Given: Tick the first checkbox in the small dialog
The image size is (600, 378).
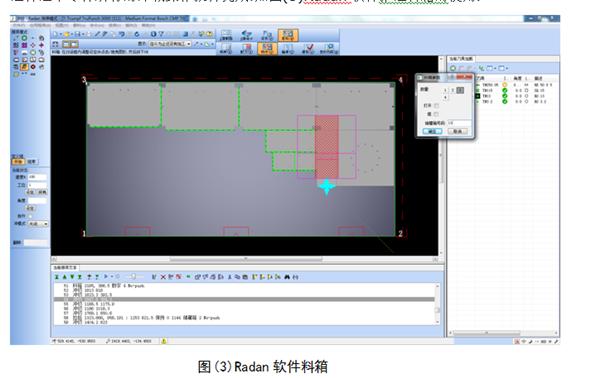Looking at the screenshot, I should click(x=436, y=106).
